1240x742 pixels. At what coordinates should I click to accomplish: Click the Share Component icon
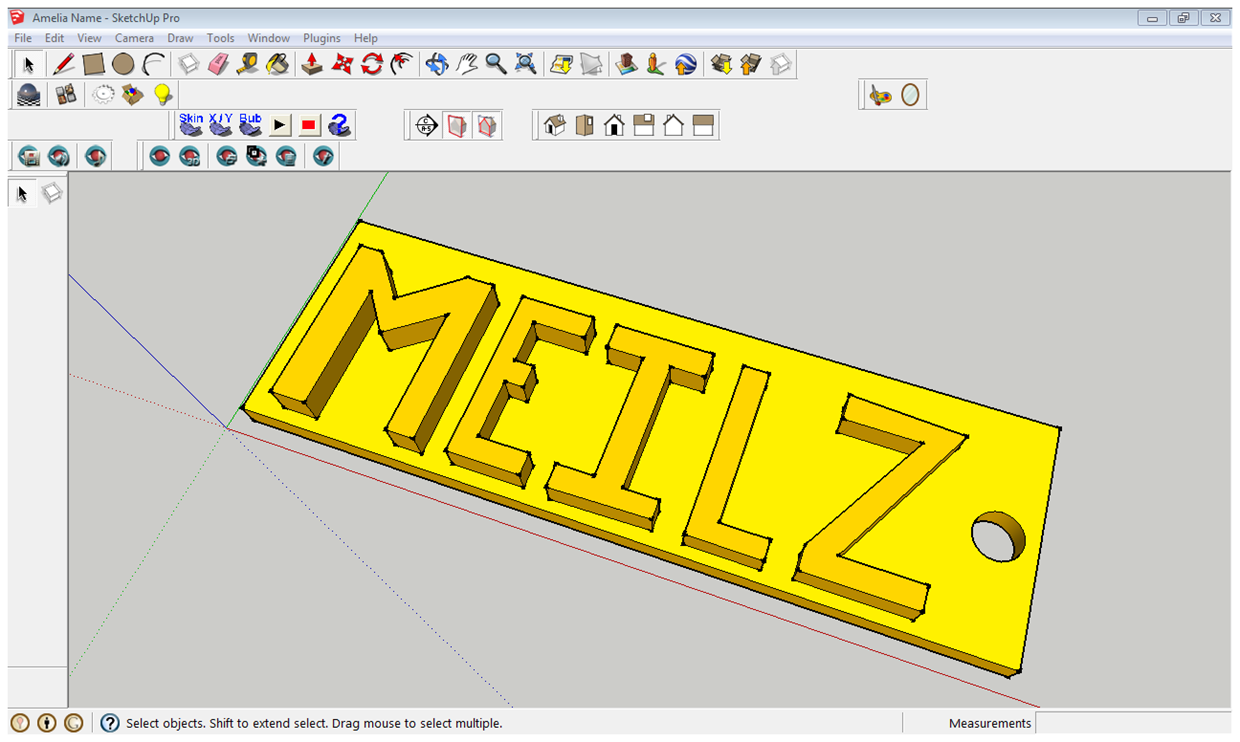[x=780, y=64]
